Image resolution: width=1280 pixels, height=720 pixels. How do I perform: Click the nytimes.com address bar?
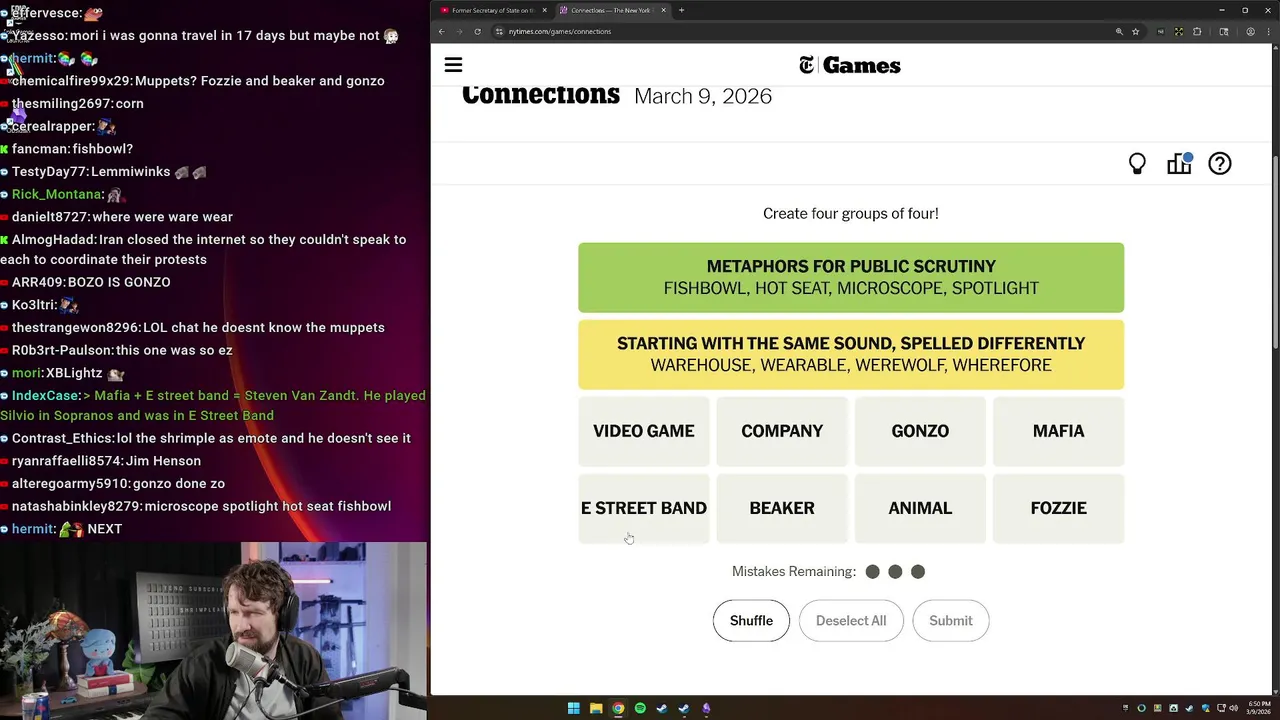[x=800, y=31]
